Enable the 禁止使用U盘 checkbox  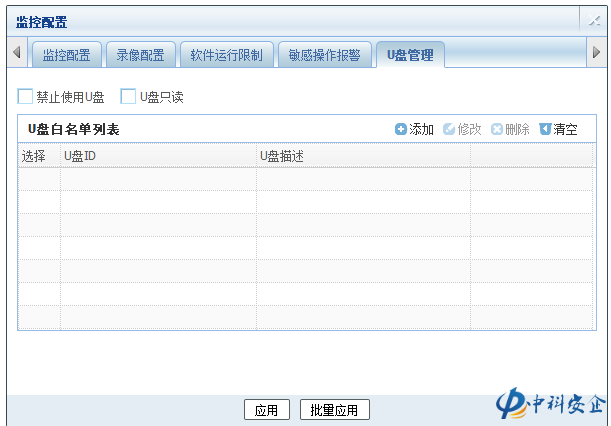(25, 96)
